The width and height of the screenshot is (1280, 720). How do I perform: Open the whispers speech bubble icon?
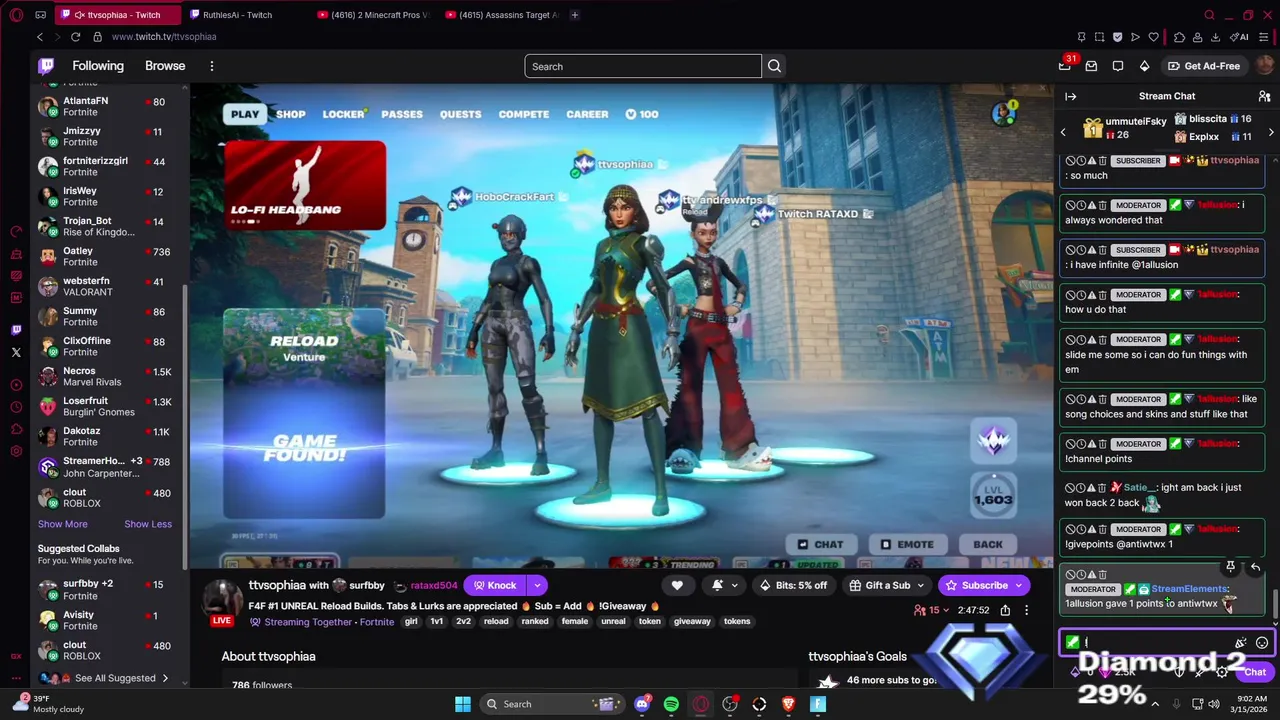1118,66
